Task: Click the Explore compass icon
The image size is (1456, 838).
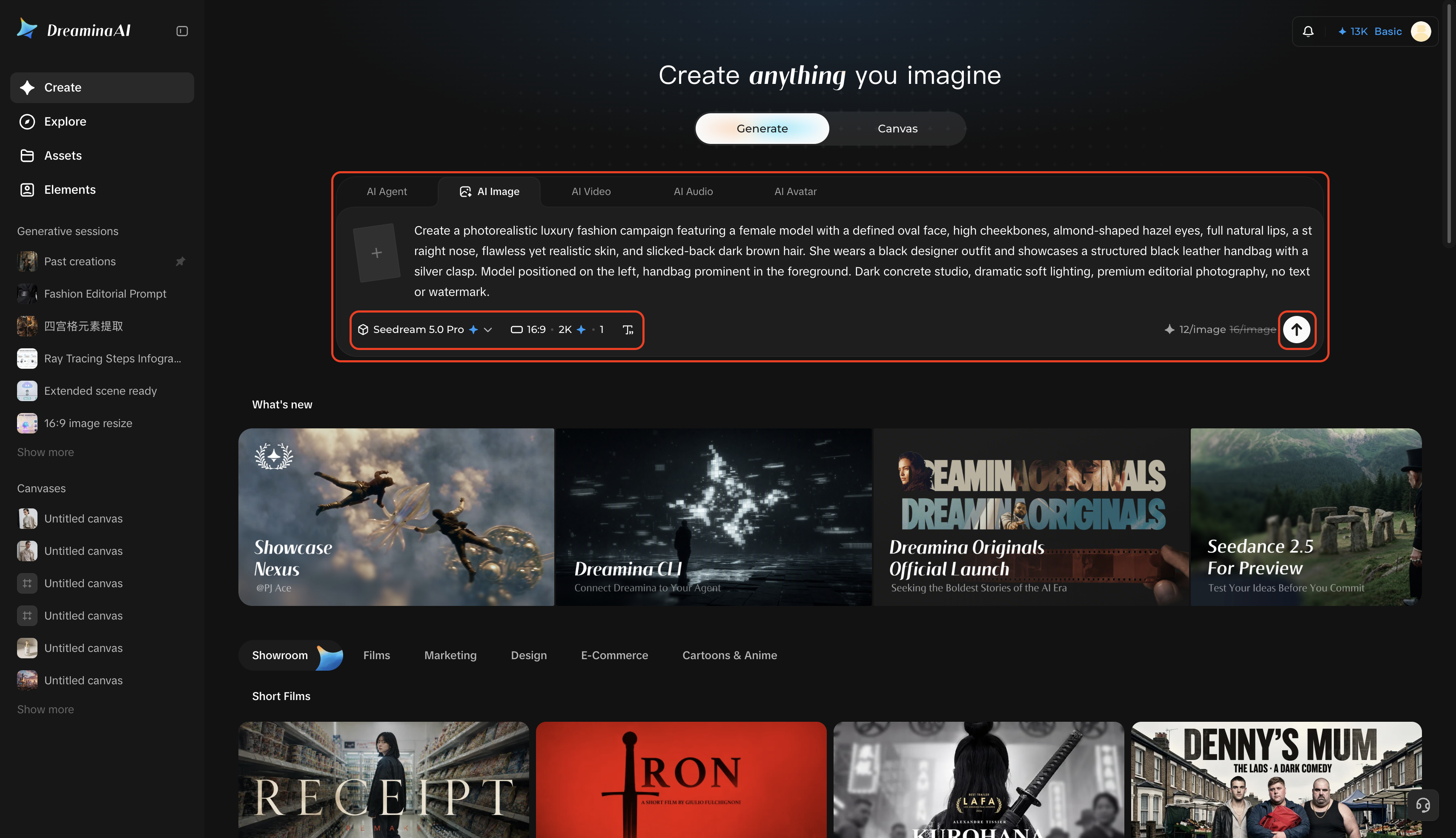Action: [27, 121]
